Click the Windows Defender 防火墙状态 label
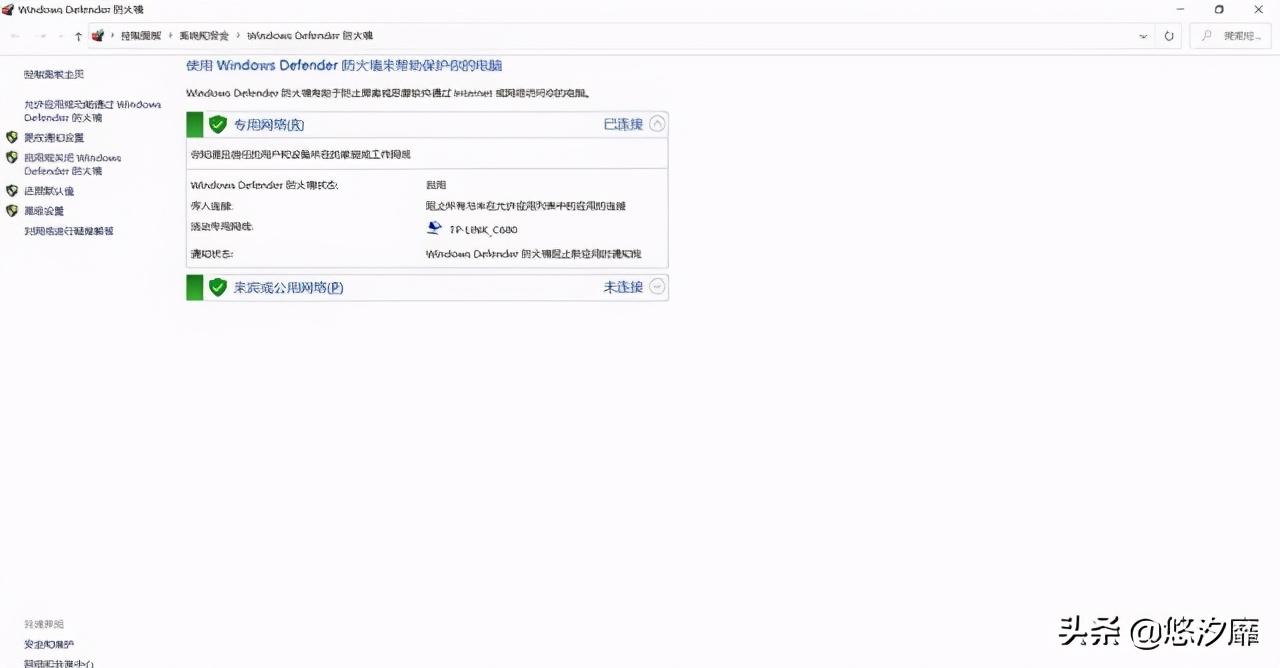The image size is (1280, 668). [264, 186]
